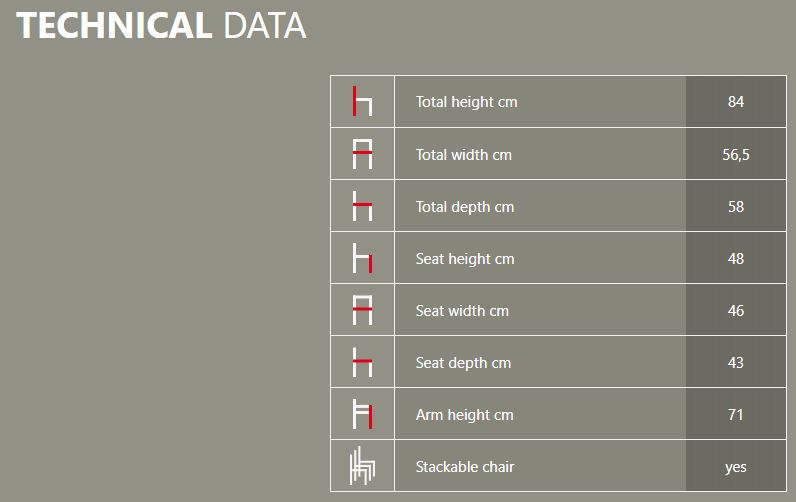Screen dimensions: 796x502
Task: Click the Seat depth chair icon
Action: pyautogui.click(x=362, y=363)
